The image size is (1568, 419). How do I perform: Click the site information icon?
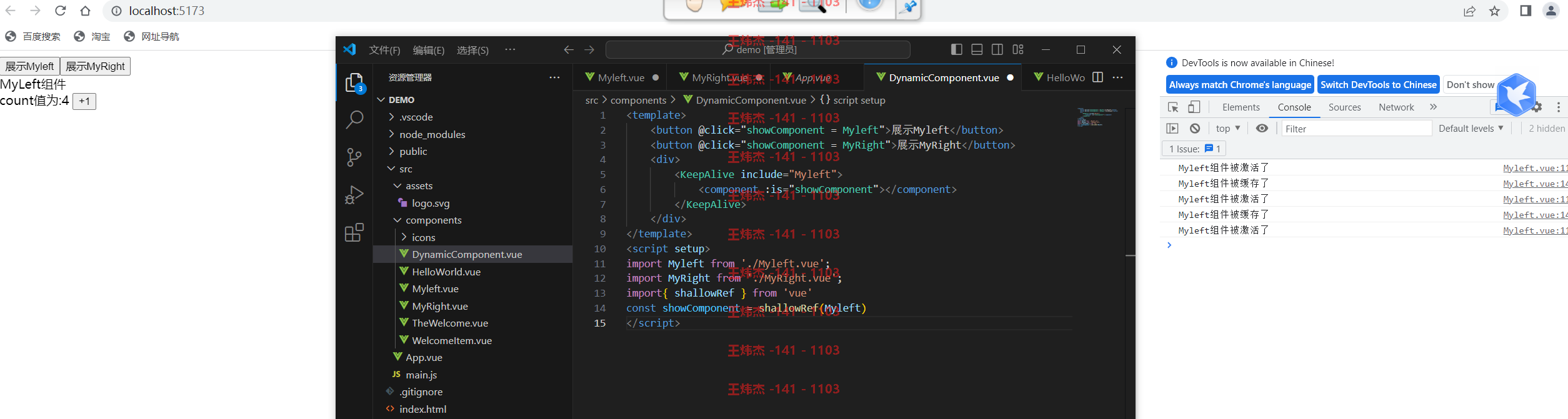(116, 11)
